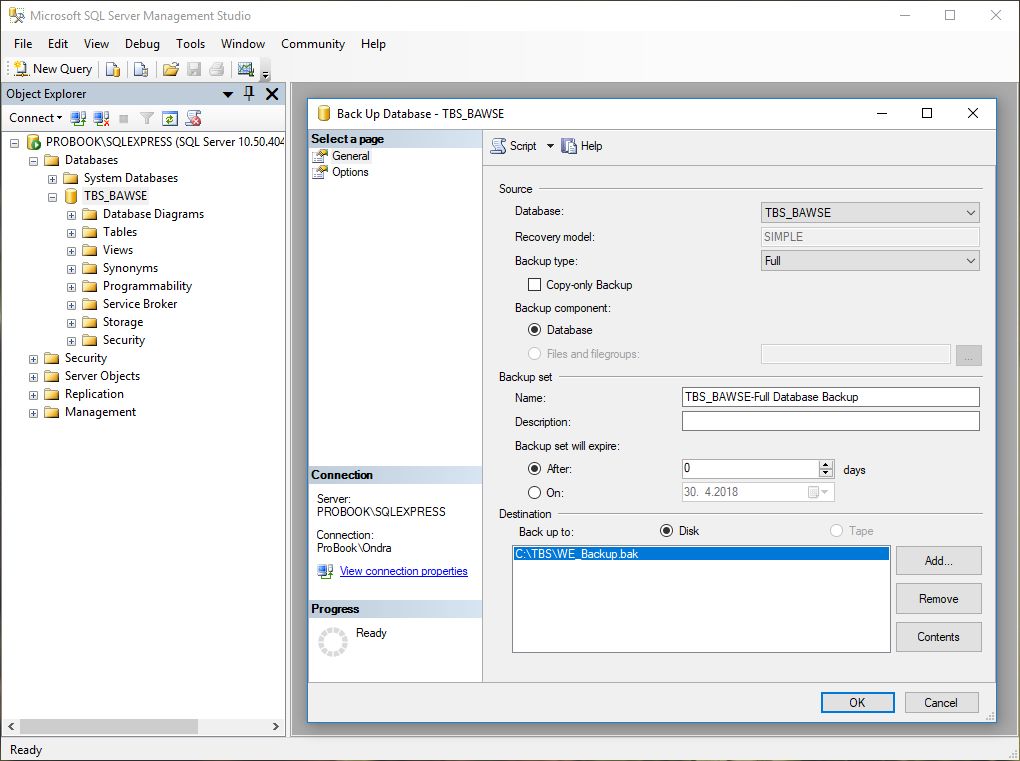This screenshot has height=761, width=1020.
Task: Collapse the PROBOOK\SQLEXPRESS server node
Action: (x=14, y=142)
